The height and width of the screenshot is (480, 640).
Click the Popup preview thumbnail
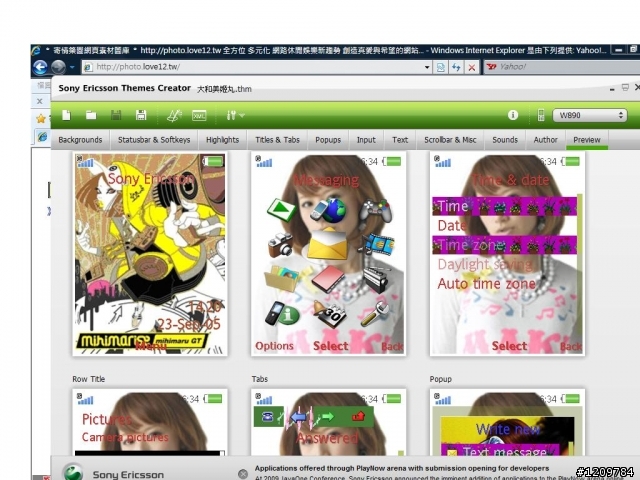(x=507, y=422)
